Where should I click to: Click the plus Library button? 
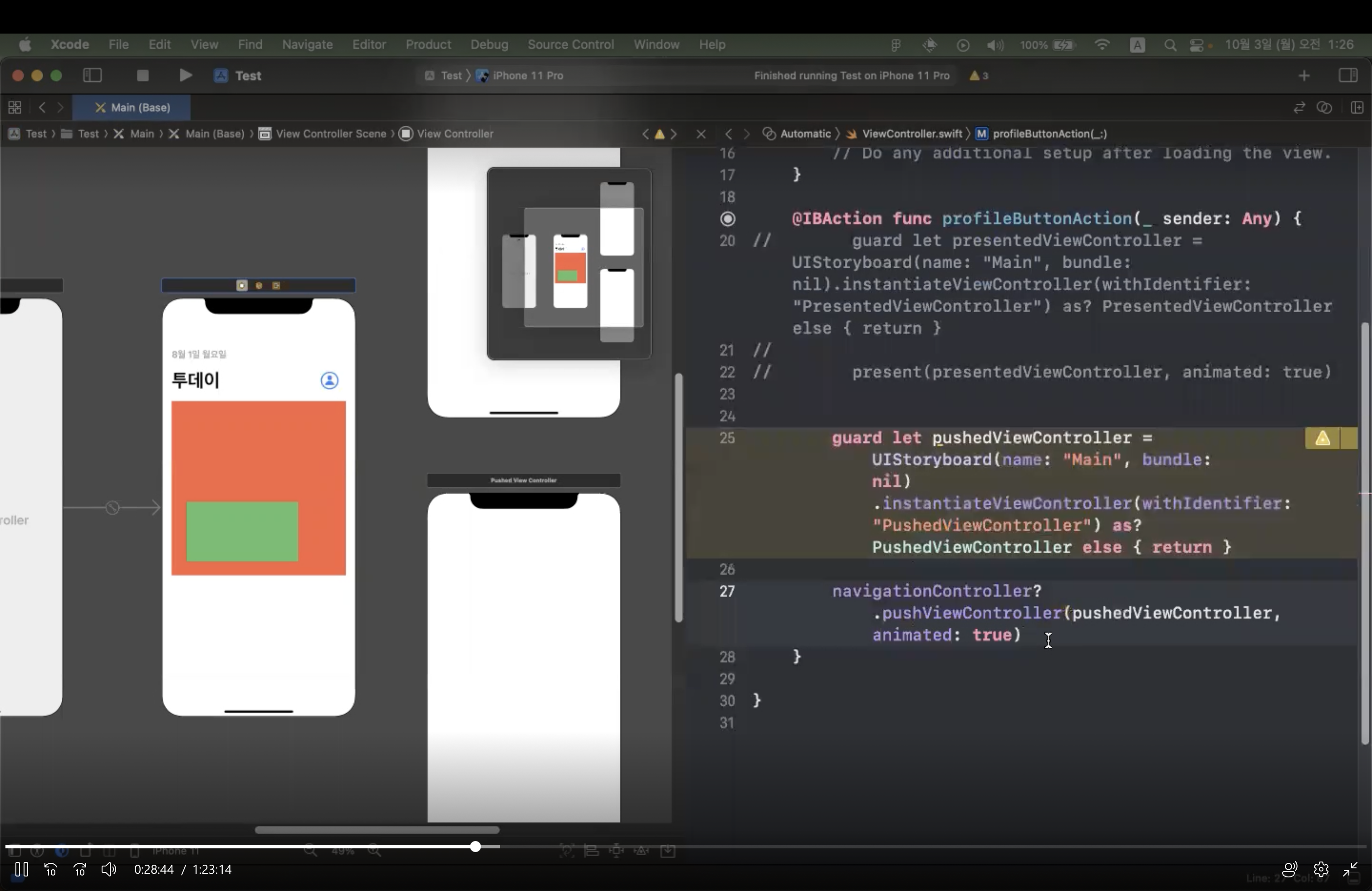point(1304,75)
